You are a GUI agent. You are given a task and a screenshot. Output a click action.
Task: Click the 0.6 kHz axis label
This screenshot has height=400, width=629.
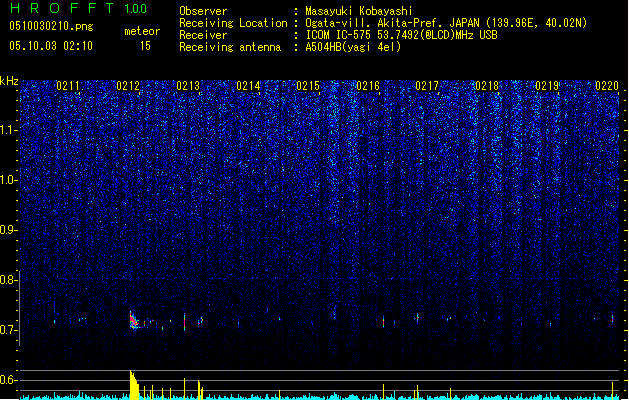[x=8, y=380]
